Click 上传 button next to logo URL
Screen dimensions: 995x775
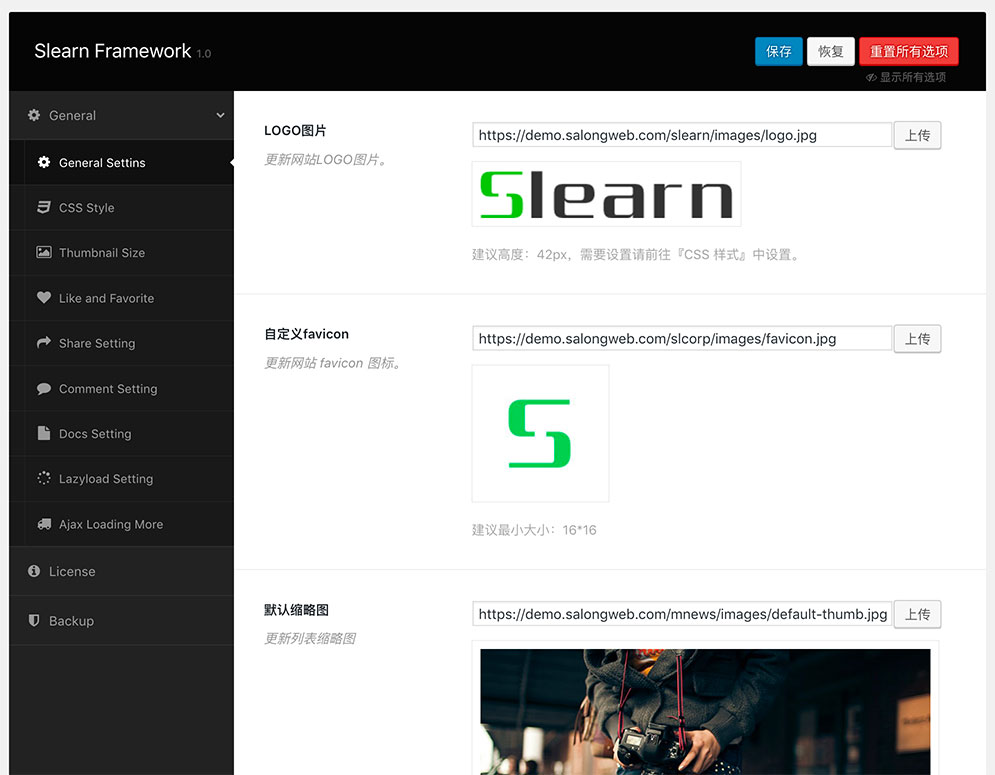[917, 135]
